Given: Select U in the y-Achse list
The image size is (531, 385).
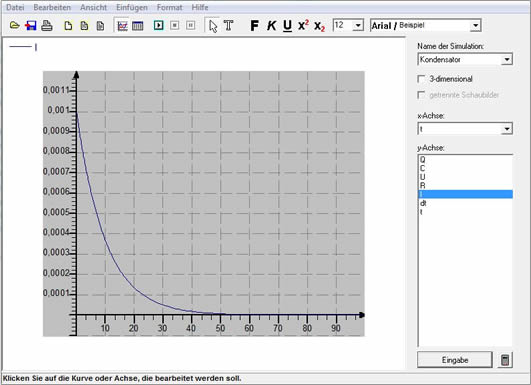Looking at the screenshot, I should tap(465, 177).
